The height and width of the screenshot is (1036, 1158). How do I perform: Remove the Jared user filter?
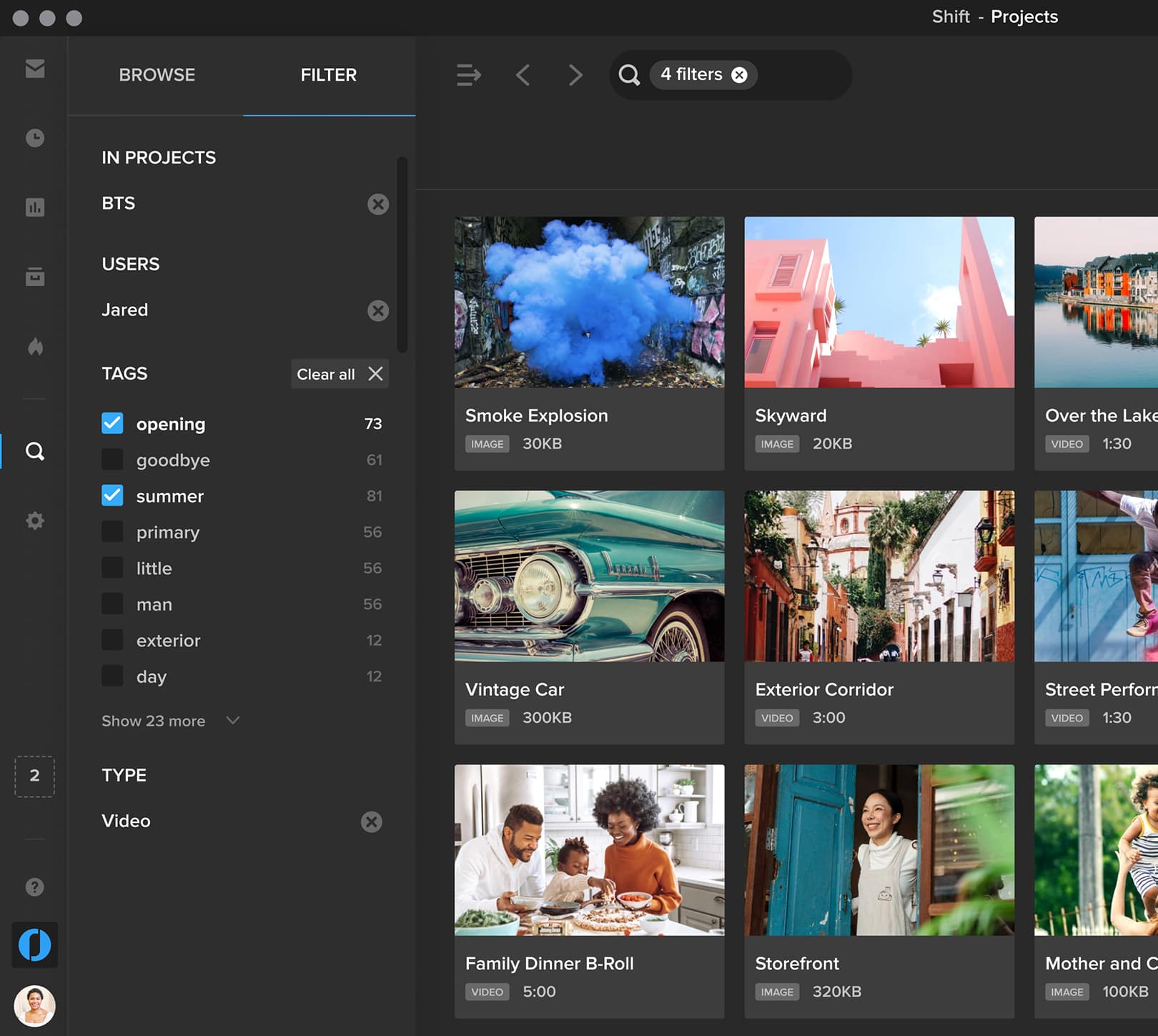(x=378, y=310)
